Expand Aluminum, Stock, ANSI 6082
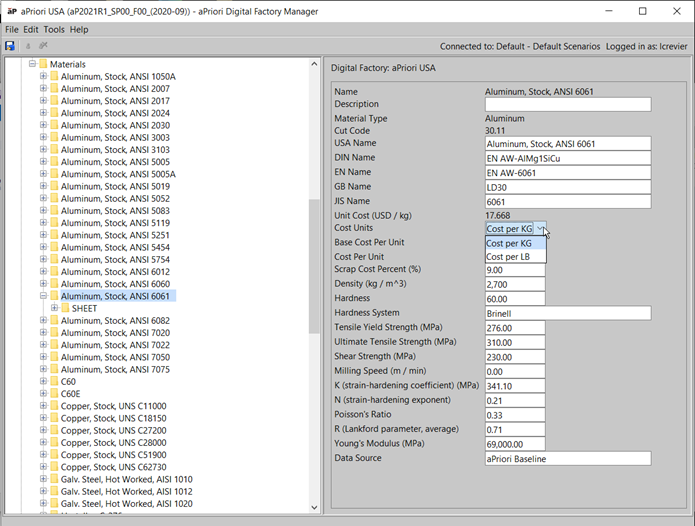The image size is (695, 526). [x=43, y=320]
